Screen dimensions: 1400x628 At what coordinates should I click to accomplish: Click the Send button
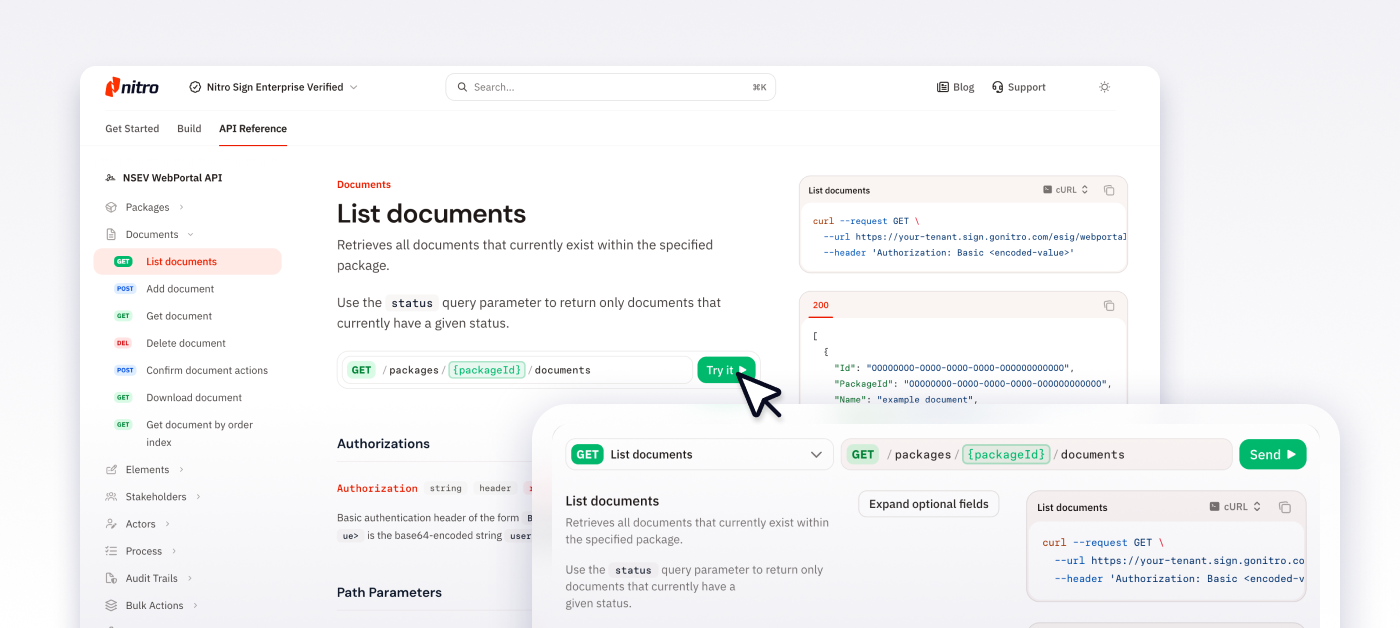tap(1273, 454)
